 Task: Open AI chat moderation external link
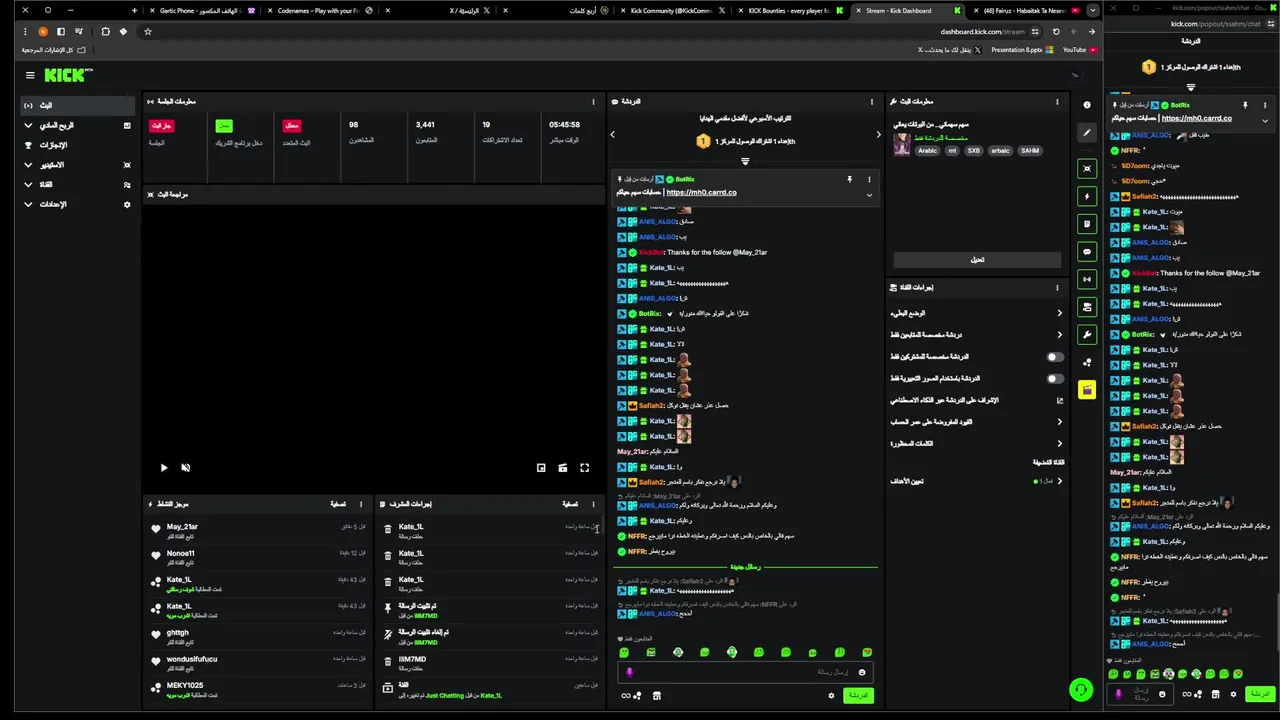click(x=1060, y=400)
